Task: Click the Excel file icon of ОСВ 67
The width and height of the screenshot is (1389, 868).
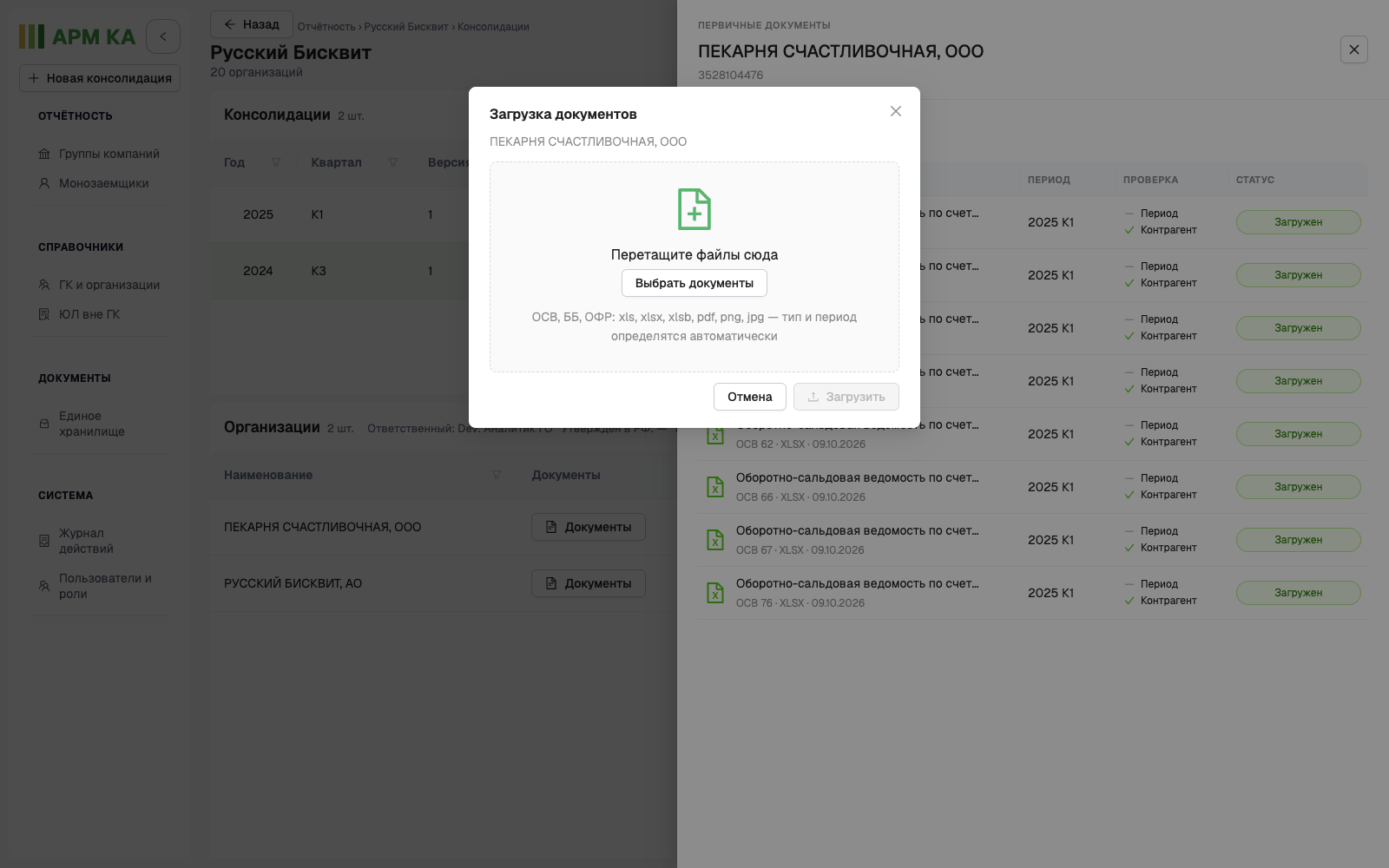Action: [x=715, y=540]
